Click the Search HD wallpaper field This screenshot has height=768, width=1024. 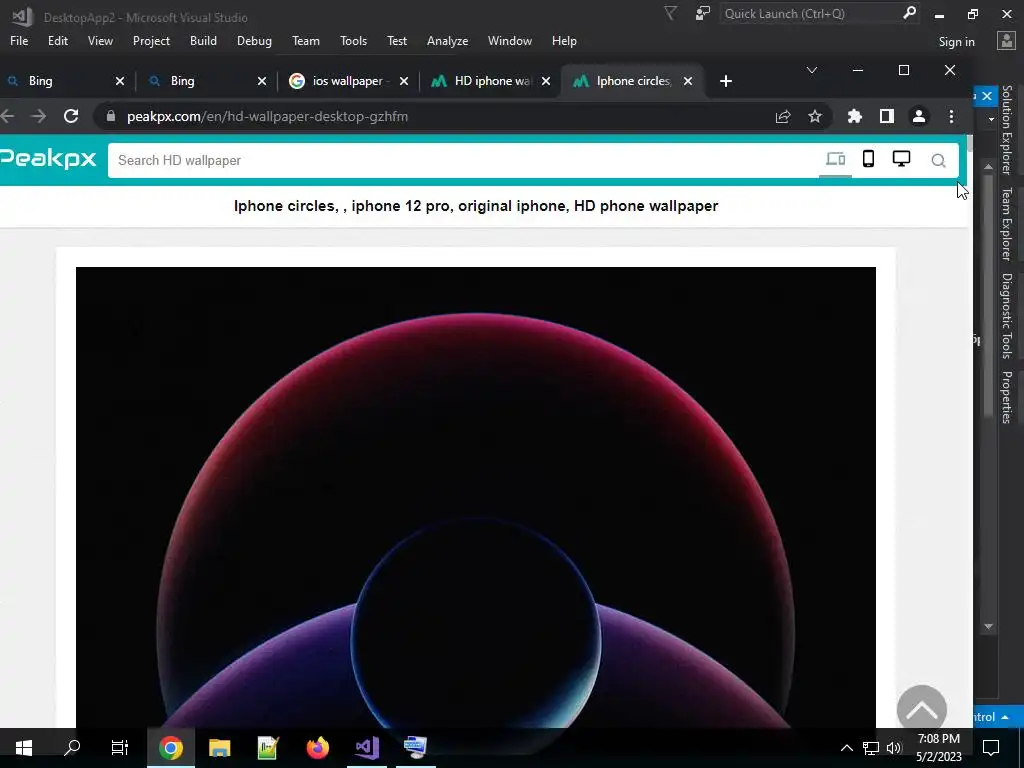460,160
